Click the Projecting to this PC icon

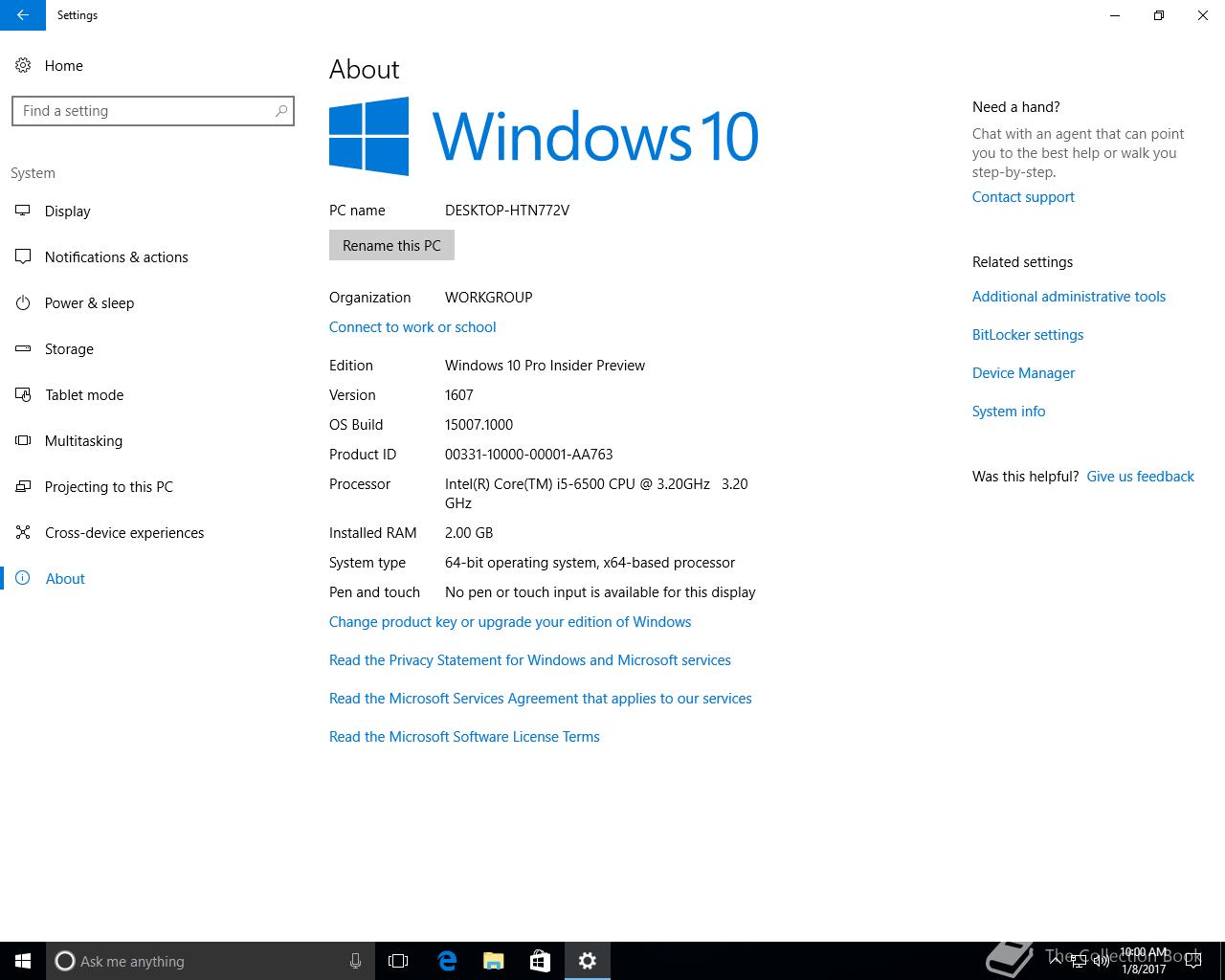(23, 486)
